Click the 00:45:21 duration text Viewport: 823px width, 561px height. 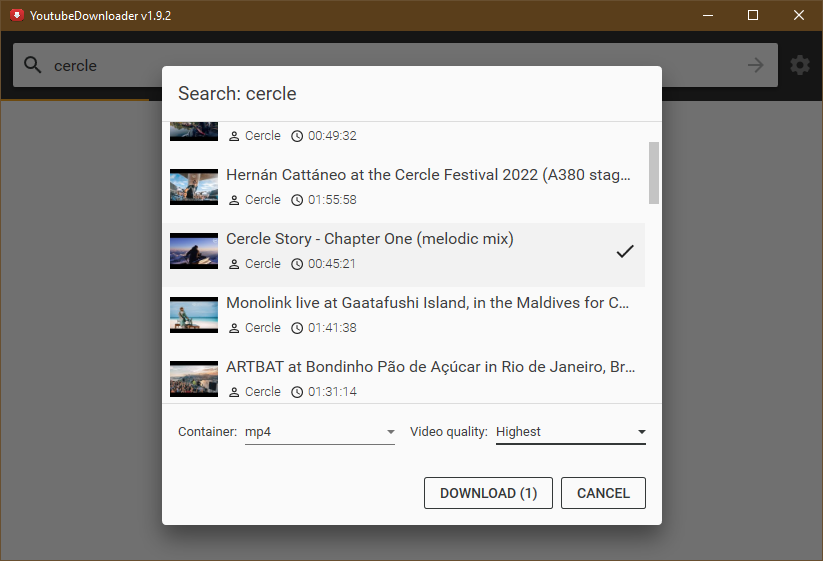(332, 264)
